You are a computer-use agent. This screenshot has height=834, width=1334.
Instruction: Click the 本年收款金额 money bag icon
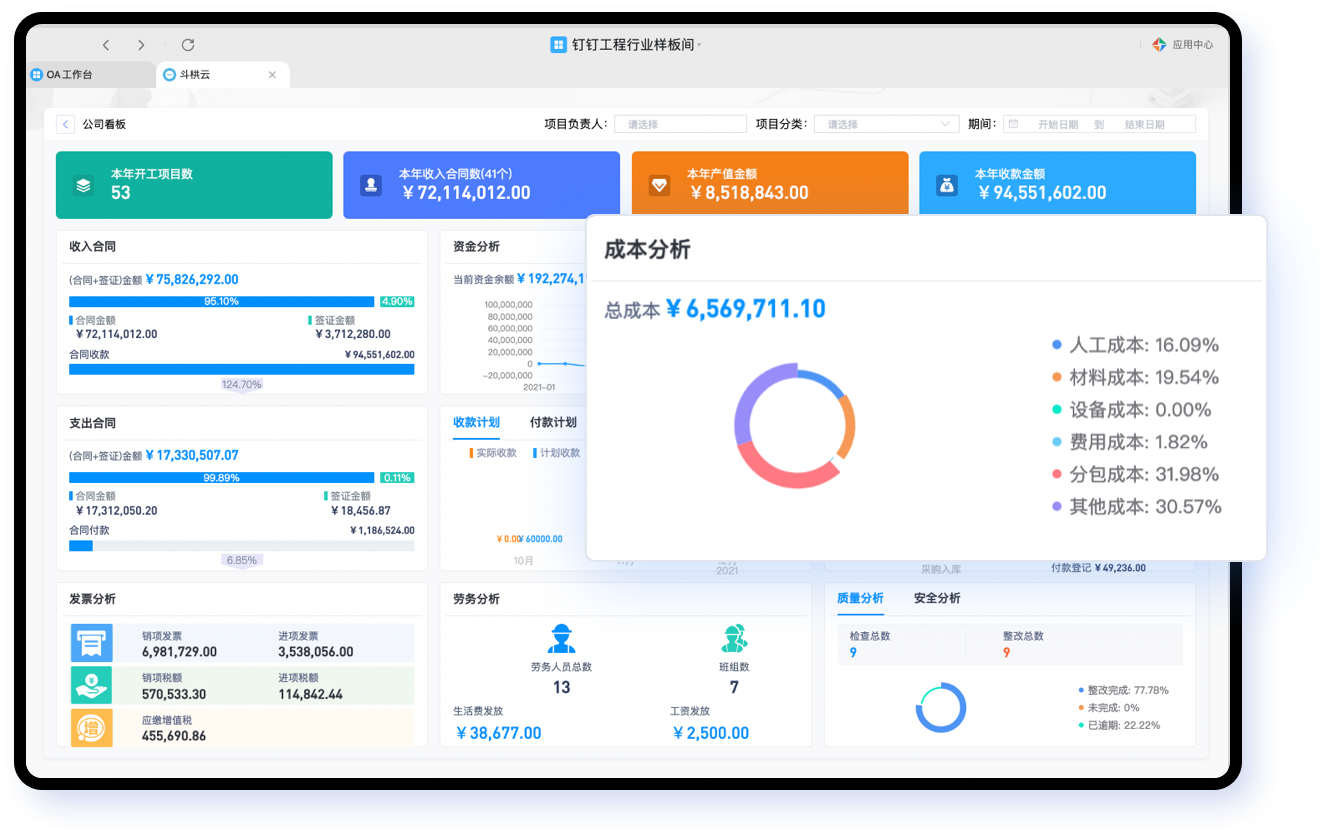click(946, 185)
